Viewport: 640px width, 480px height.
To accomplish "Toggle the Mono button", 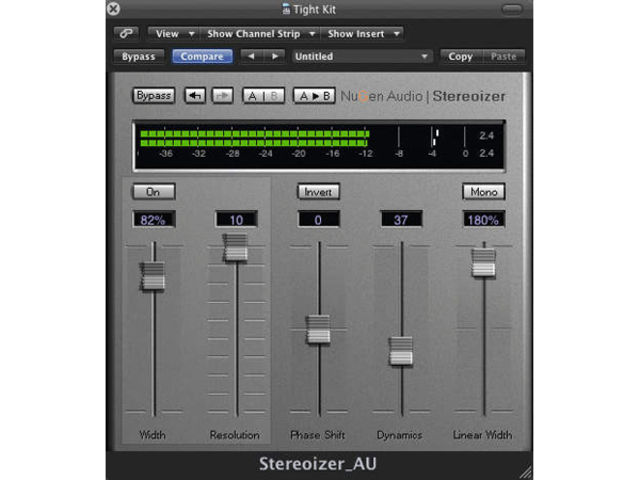I will [484, 191].
